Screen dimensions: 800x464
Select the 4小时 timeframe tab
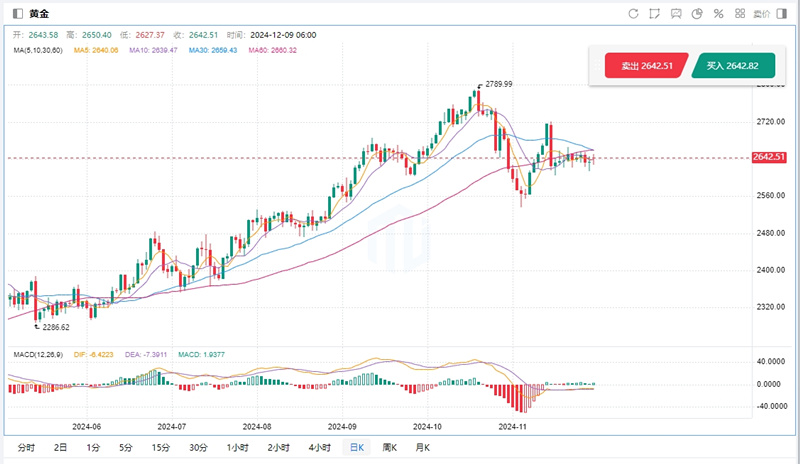click(x=319, y=447)
